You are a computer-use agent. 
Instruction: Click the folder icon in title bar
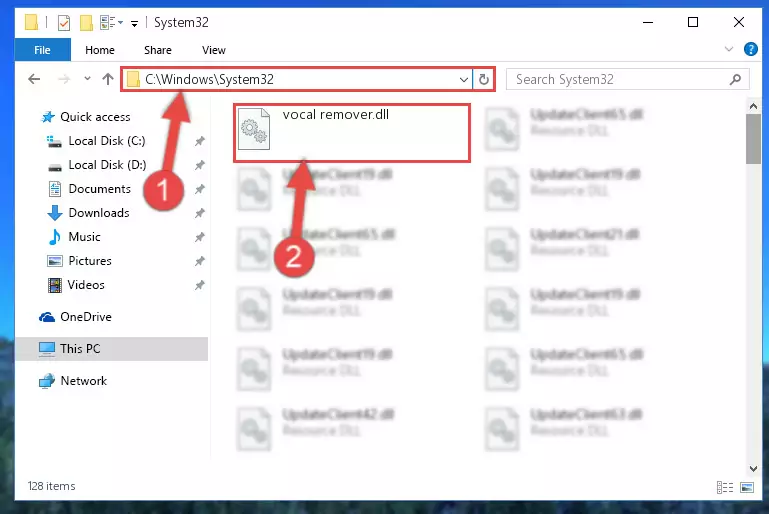(31, 23)
